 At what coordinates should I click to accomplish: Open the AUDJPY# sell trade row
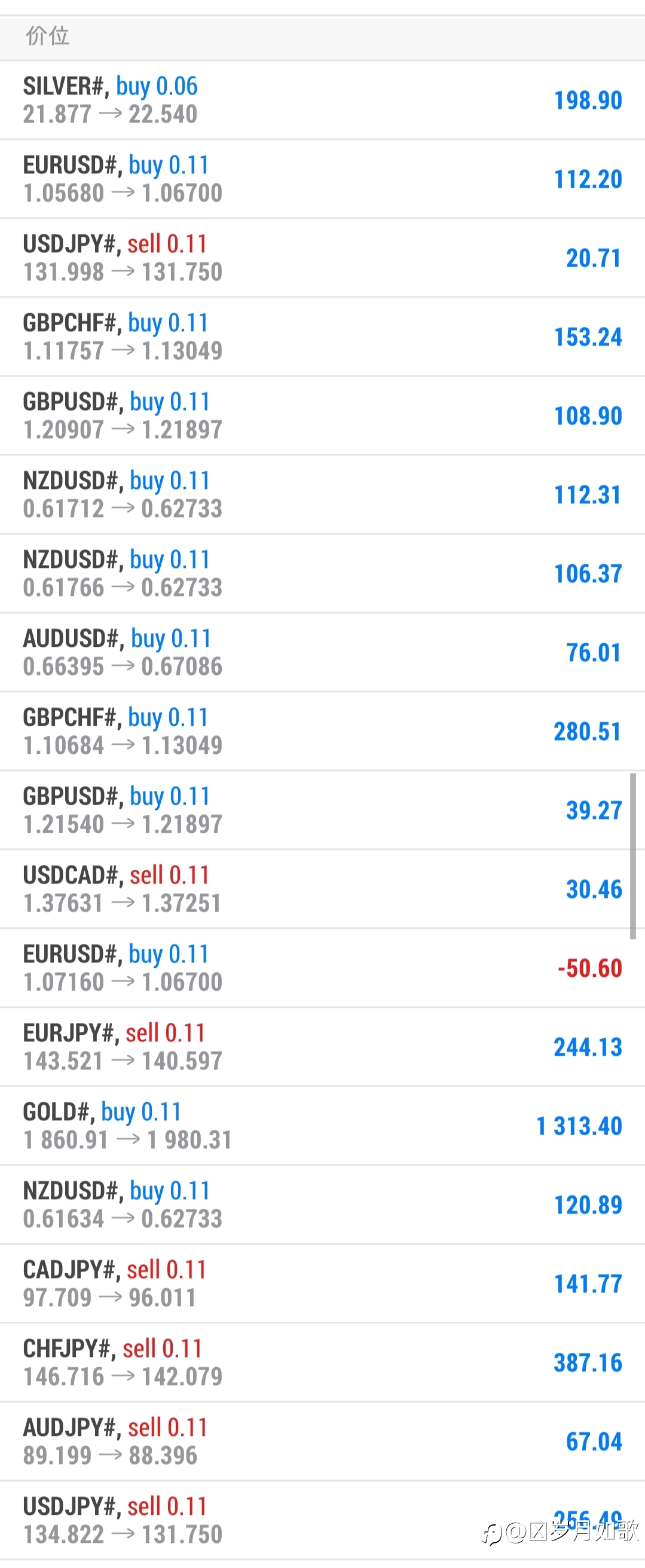[323, 1441]
